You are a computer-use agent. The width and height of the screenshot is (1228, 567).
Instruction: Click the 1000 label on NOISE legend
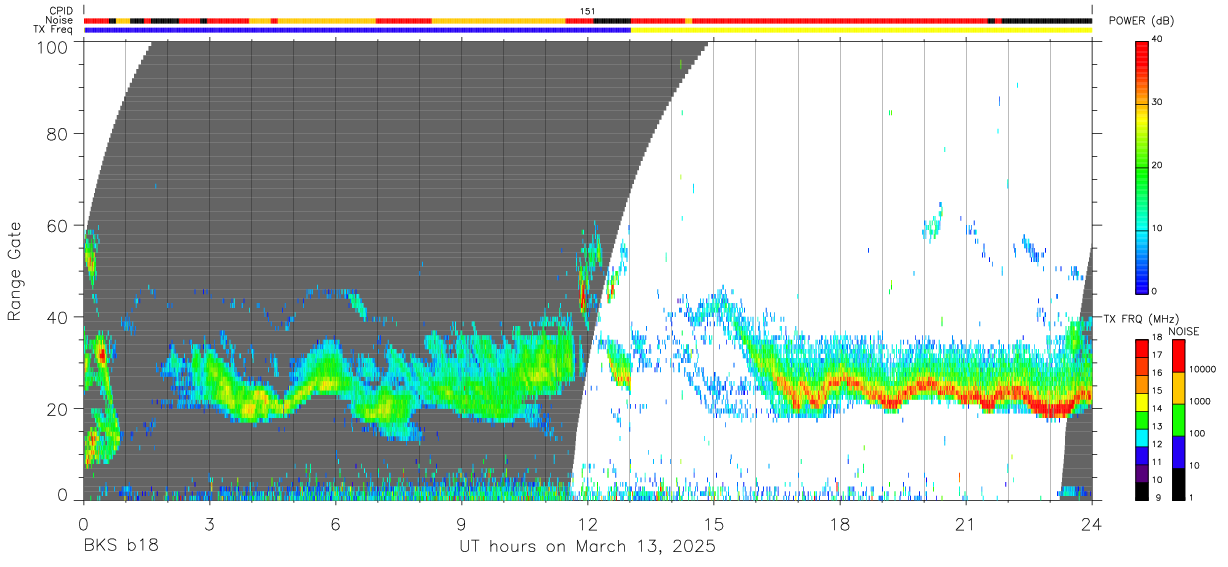[x=1200, y=401]
